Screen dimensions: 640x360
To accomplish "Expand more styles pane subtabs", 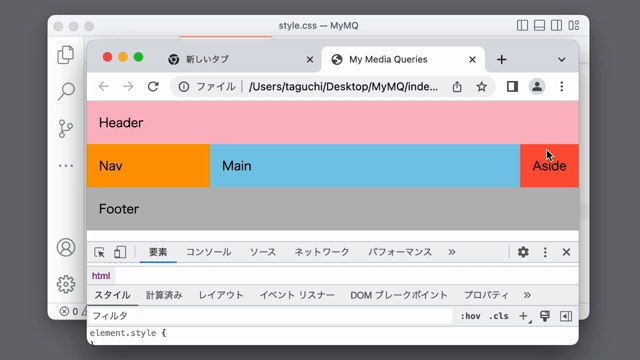I will pos(527,295).
